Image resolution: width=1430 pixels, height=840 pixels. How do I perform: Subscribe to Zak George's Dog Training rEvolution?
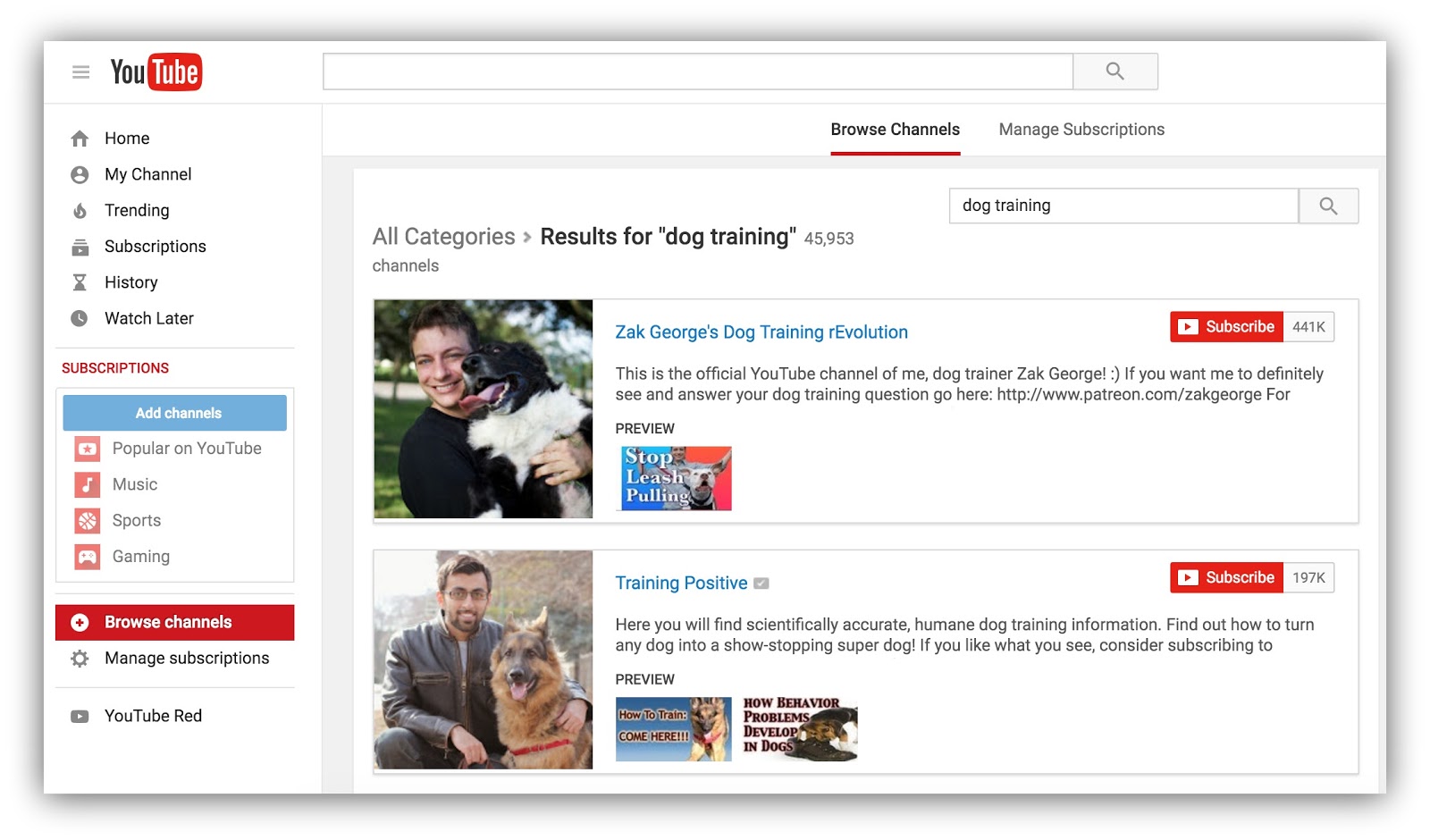[x=1227, y=327]
